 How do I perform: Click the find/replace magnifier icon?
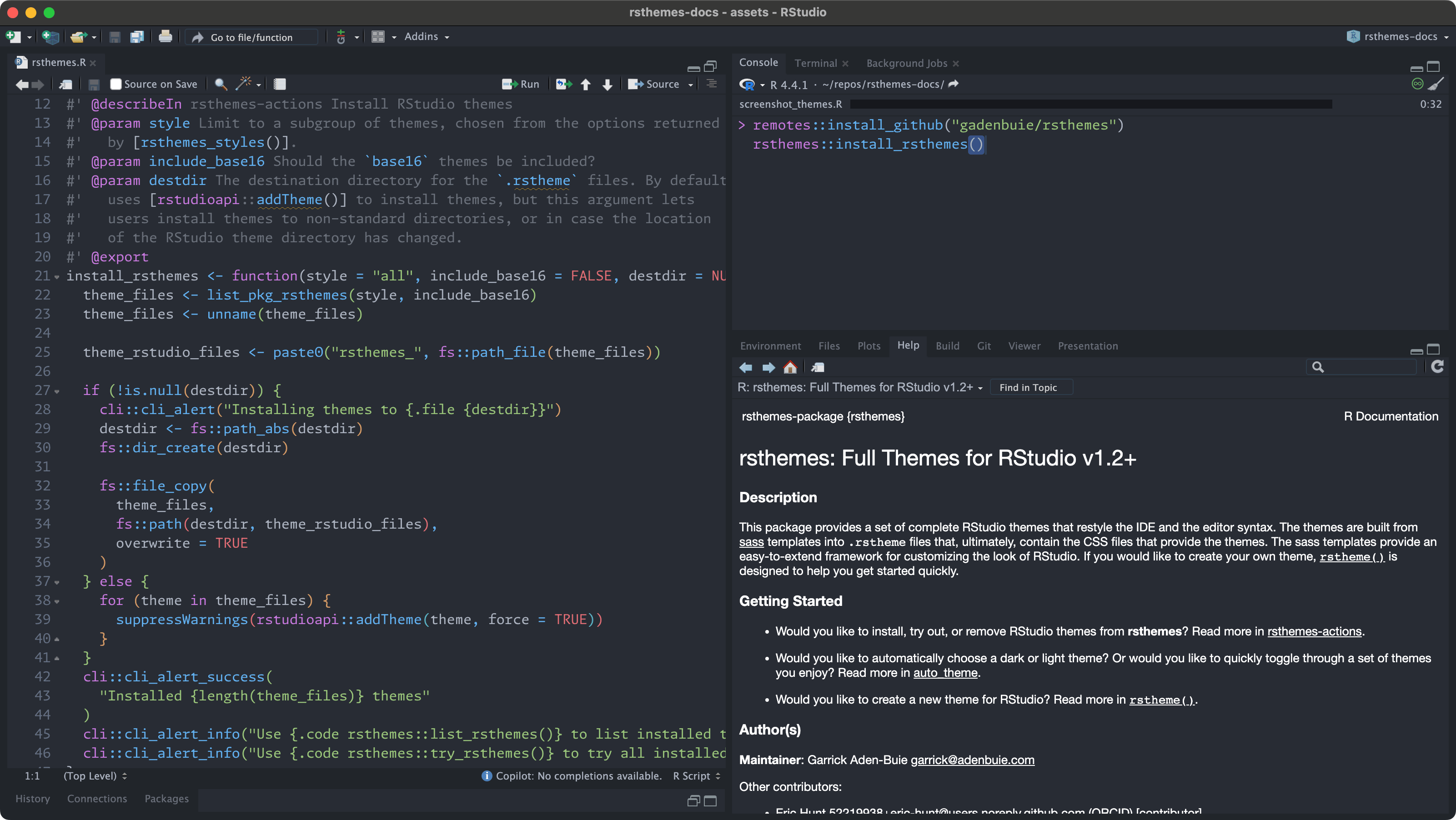tap(221, 84)
